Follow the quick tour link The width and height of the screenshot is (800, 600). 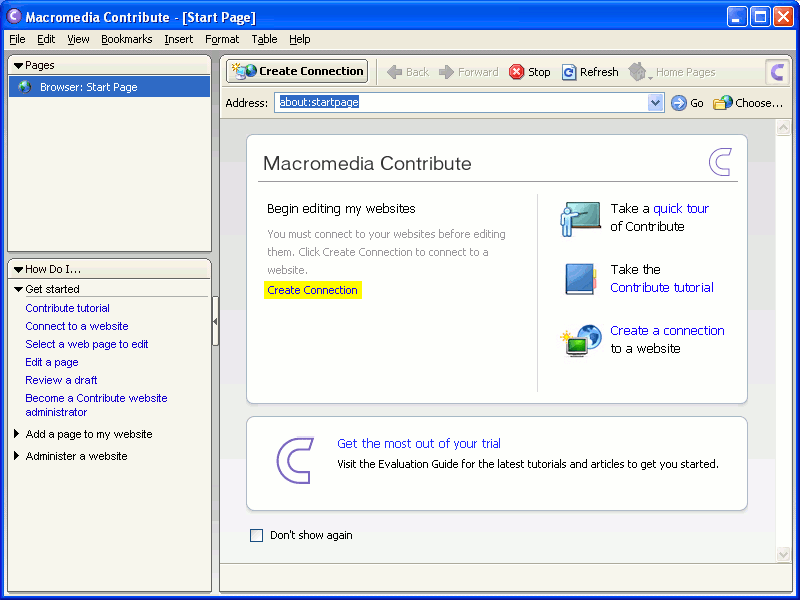coord(681,209)
